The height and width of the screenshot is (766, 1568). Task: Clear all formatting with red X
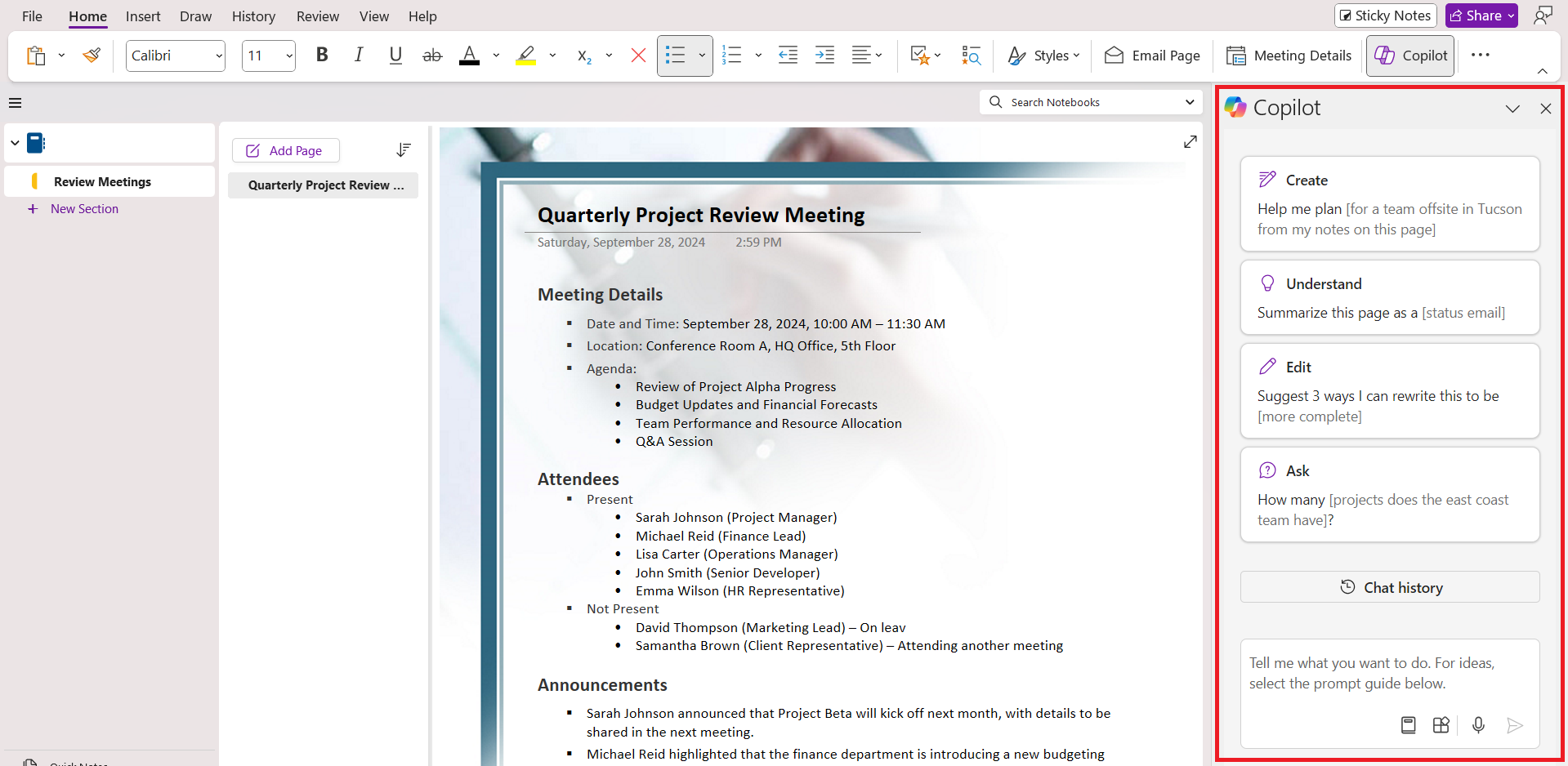[x=638, y=55]
